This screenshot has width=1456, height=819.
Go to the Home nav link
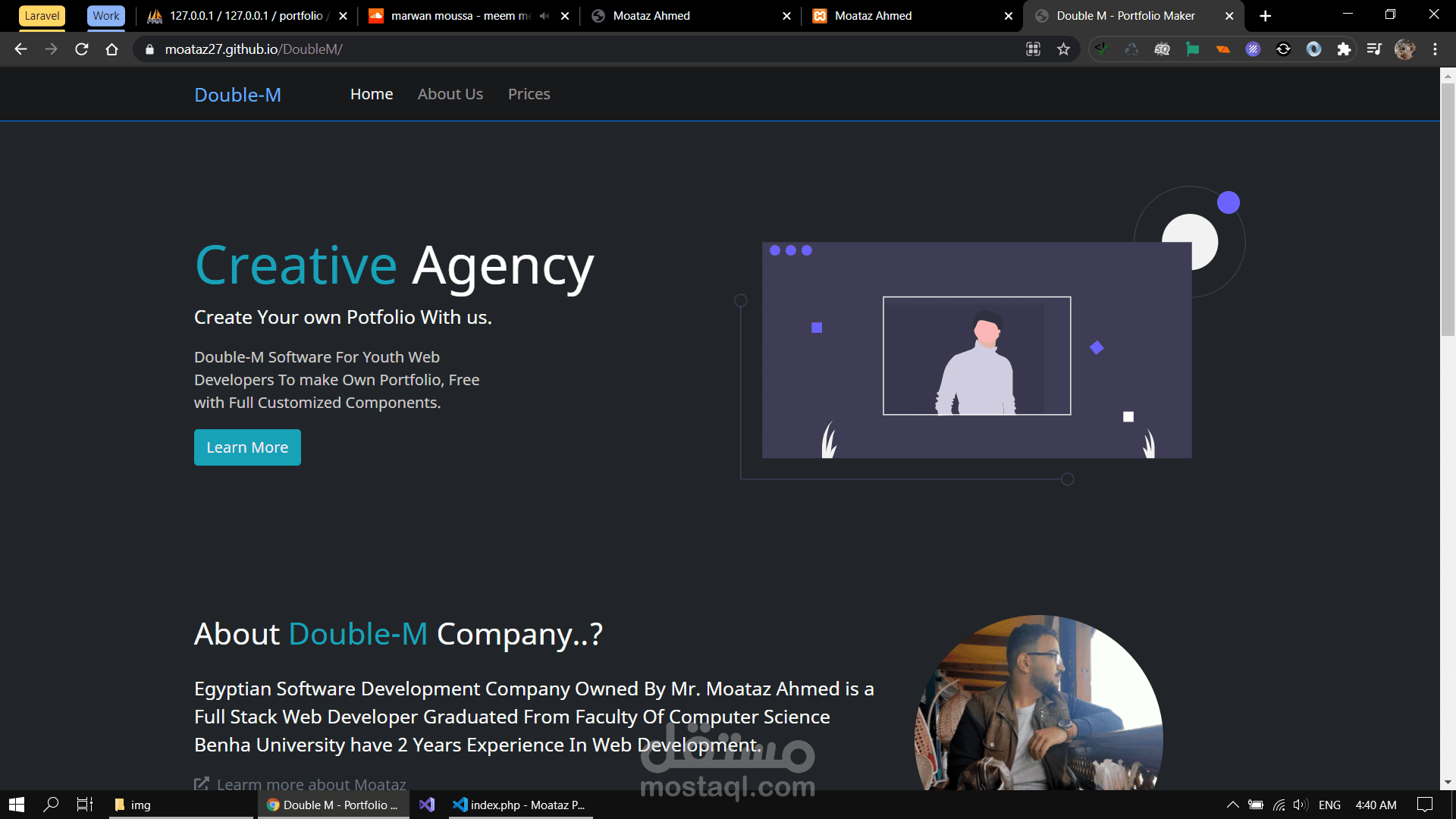[x=372, y=94]
